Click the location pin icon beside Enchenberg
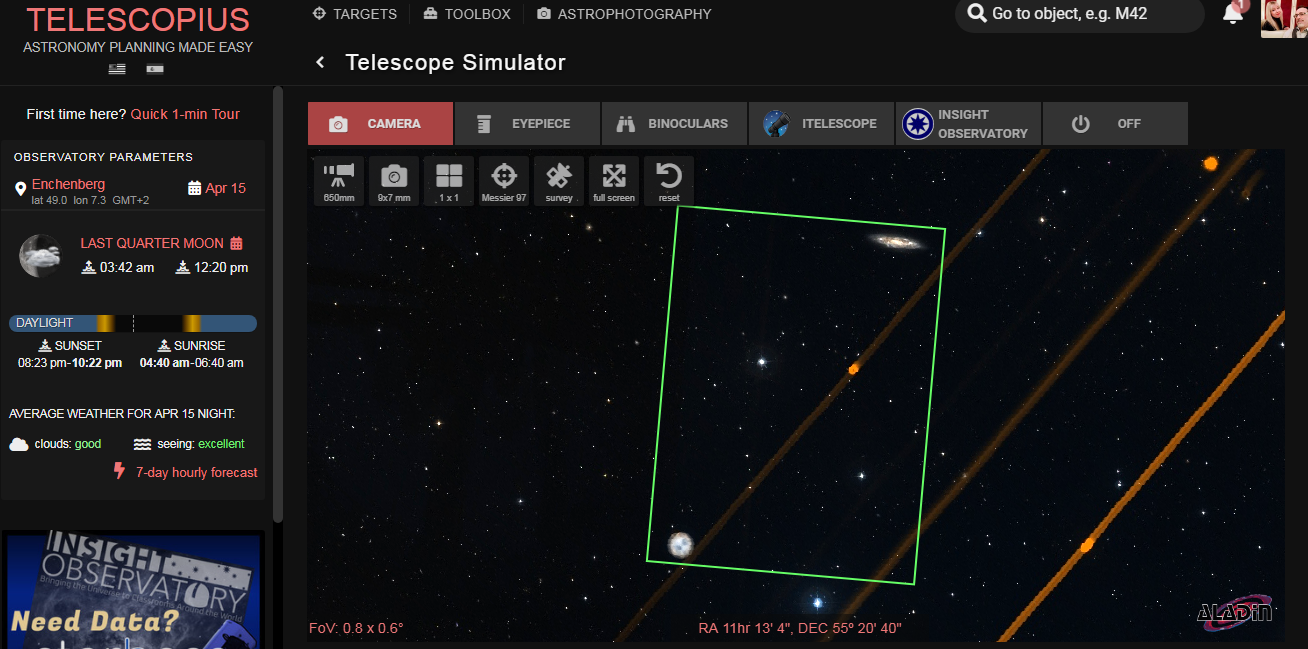This screenshot has width=1308, height=649. coord(20,189)
